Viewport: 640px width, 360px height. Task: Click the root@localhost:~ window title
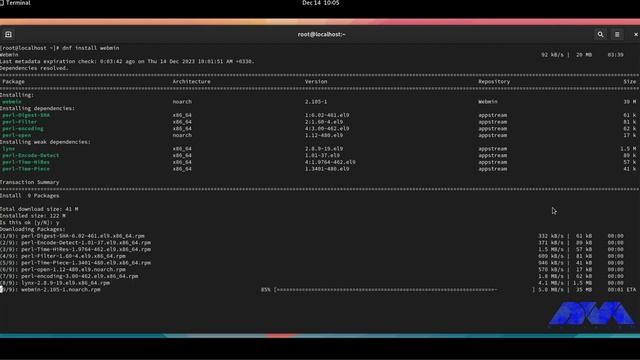coord(321,35)
